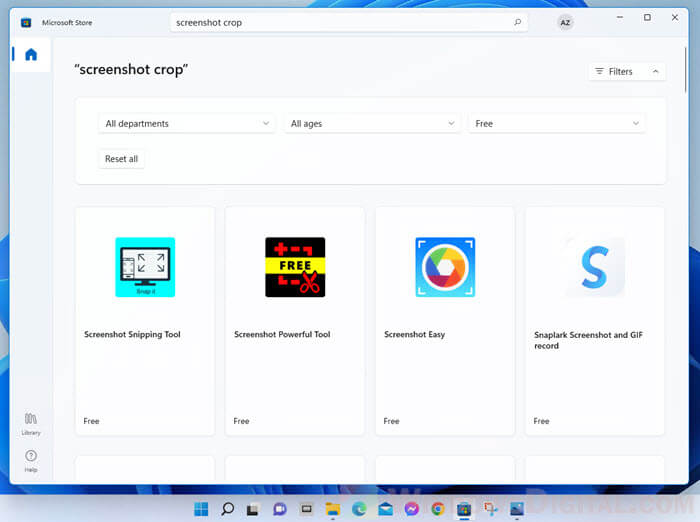Launch Microsoft Edge from the taskbar
The width and height of the screenshot is (700, 522).
[359, 509]
